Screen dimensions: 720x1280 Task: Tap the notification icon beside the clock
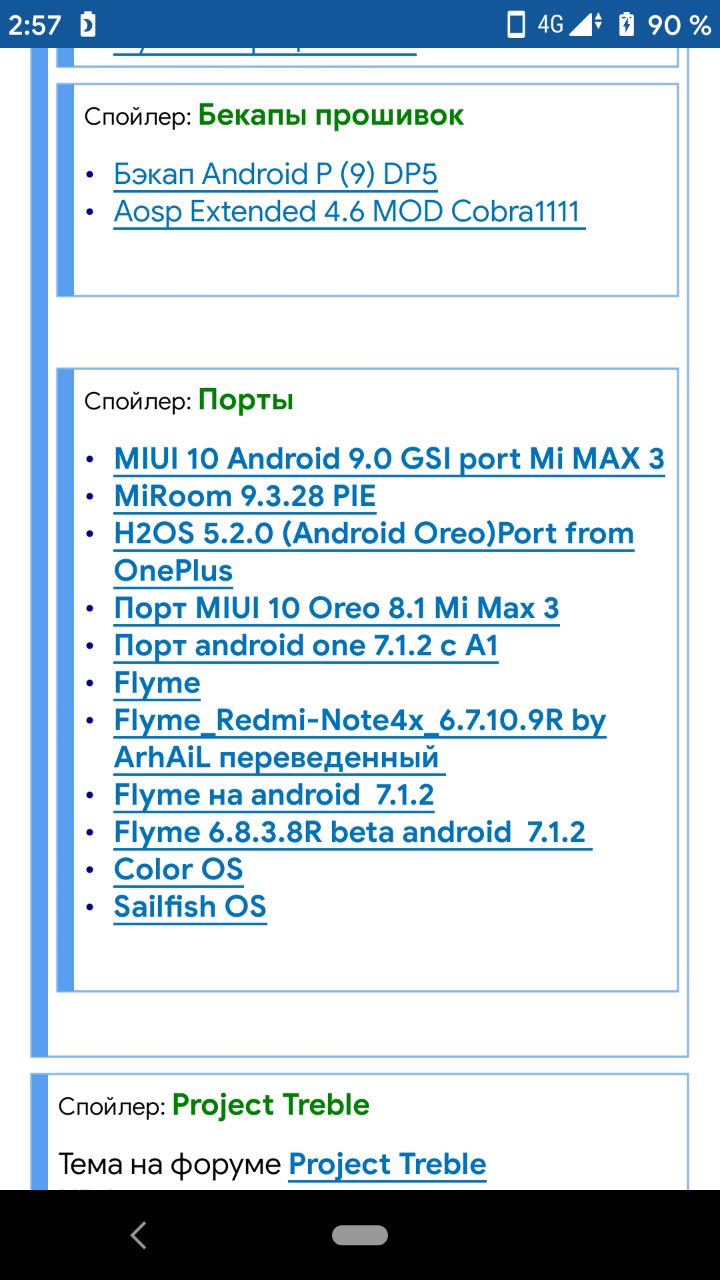point(88,24)
